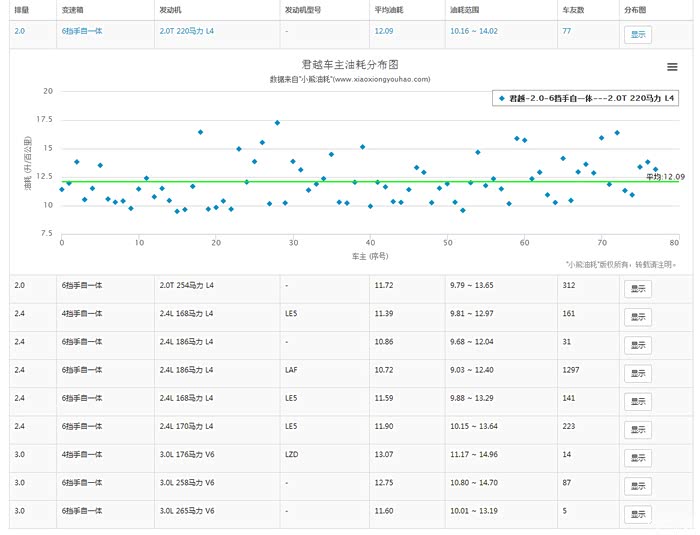This screenshot has height=535, width=700.
Task: Click 显示 in the 2.0T 220马力 row
Action: click(637, 34)
